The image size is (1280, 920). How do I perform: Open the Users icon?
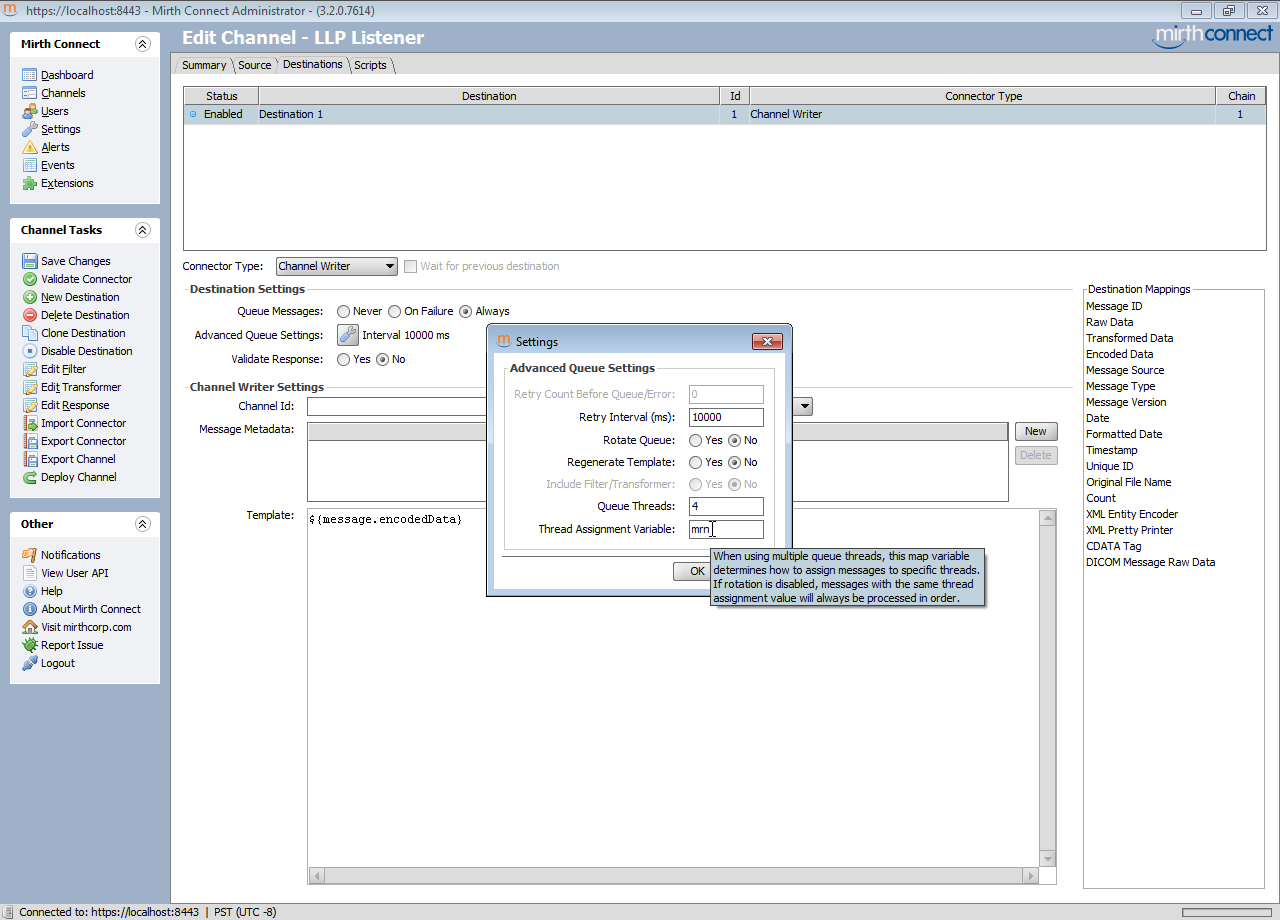pos(30,111)
